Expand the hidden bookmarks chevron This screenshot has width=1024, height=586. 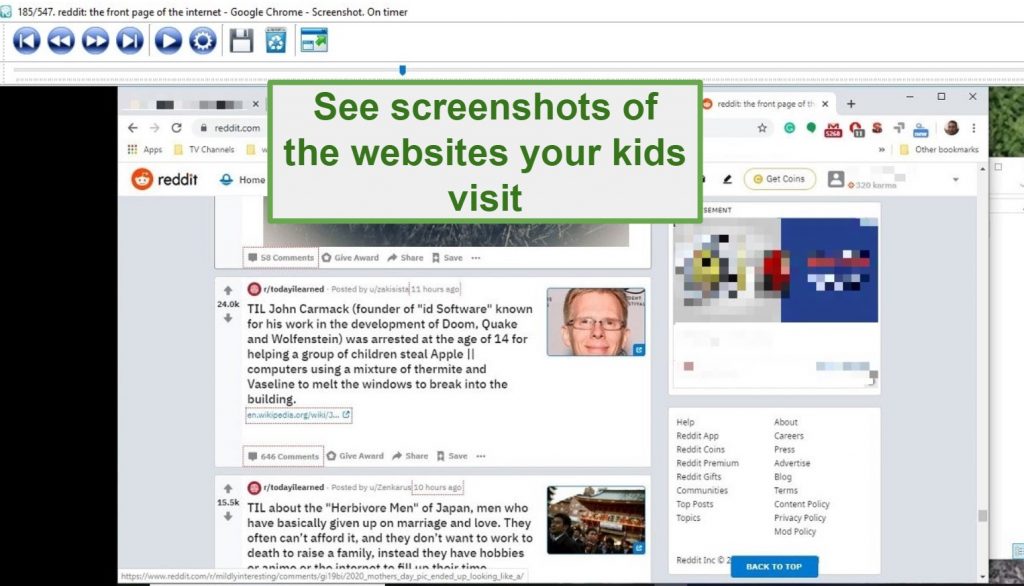(882, 150)
